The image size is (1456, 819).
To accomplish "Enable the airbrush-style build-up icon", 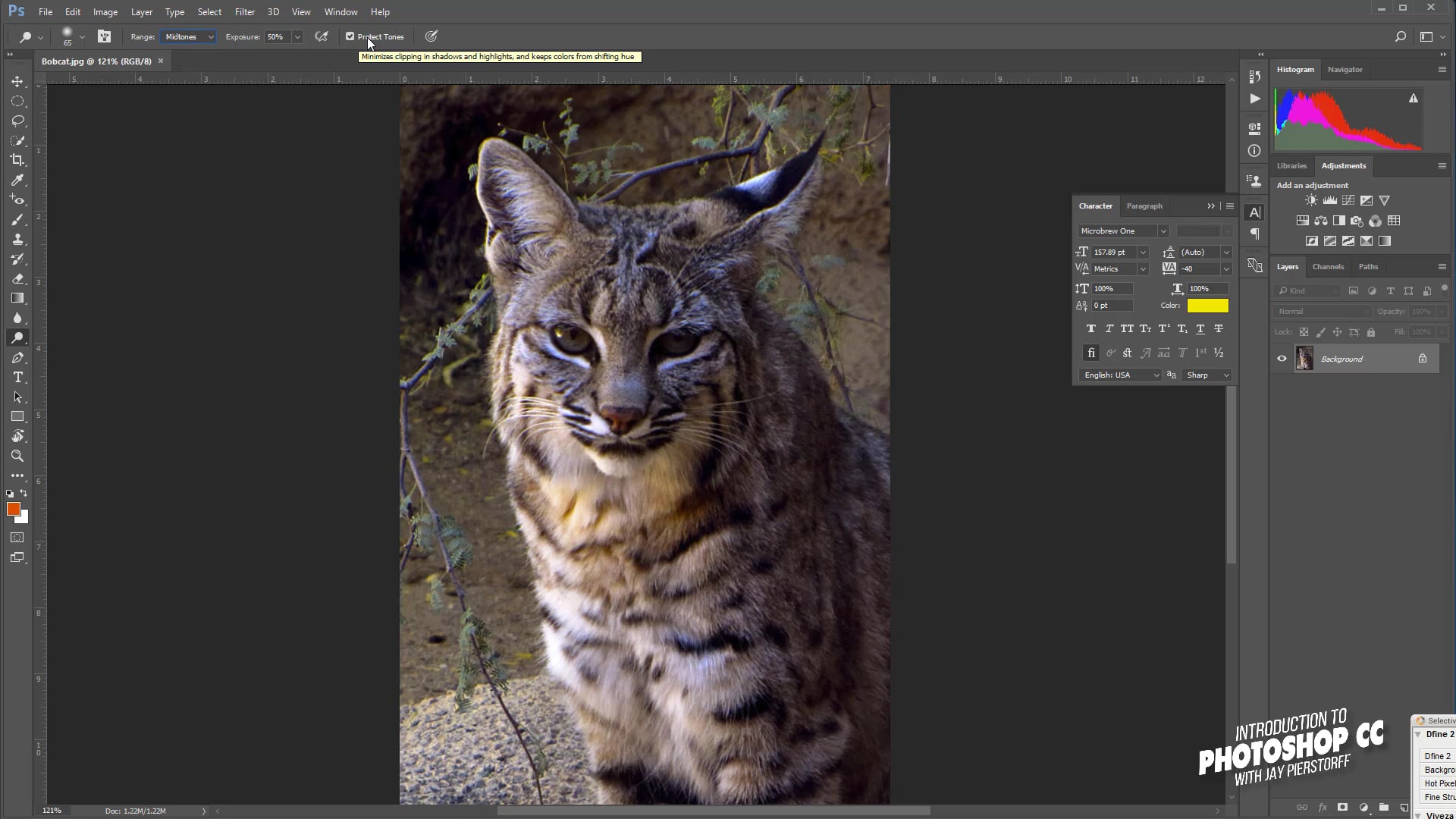I will pos(322,36).
